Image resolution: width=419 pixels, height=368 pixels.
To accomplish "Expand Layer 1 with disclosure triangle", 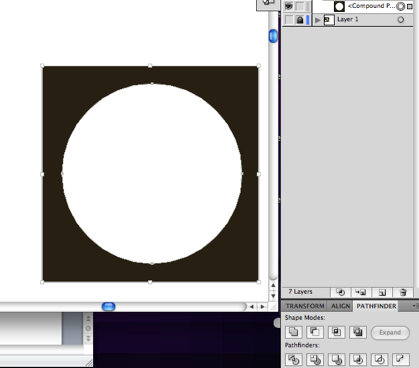I will click(317, 20).
